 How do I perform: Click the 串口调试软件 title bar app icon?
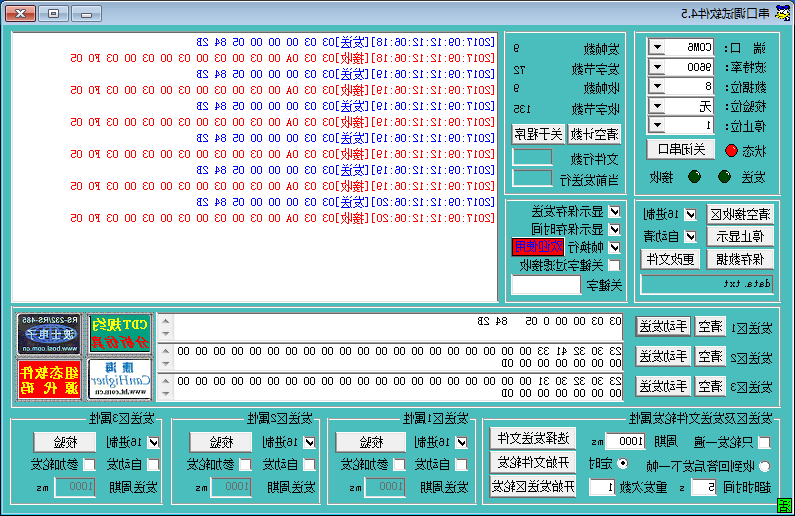783,13
